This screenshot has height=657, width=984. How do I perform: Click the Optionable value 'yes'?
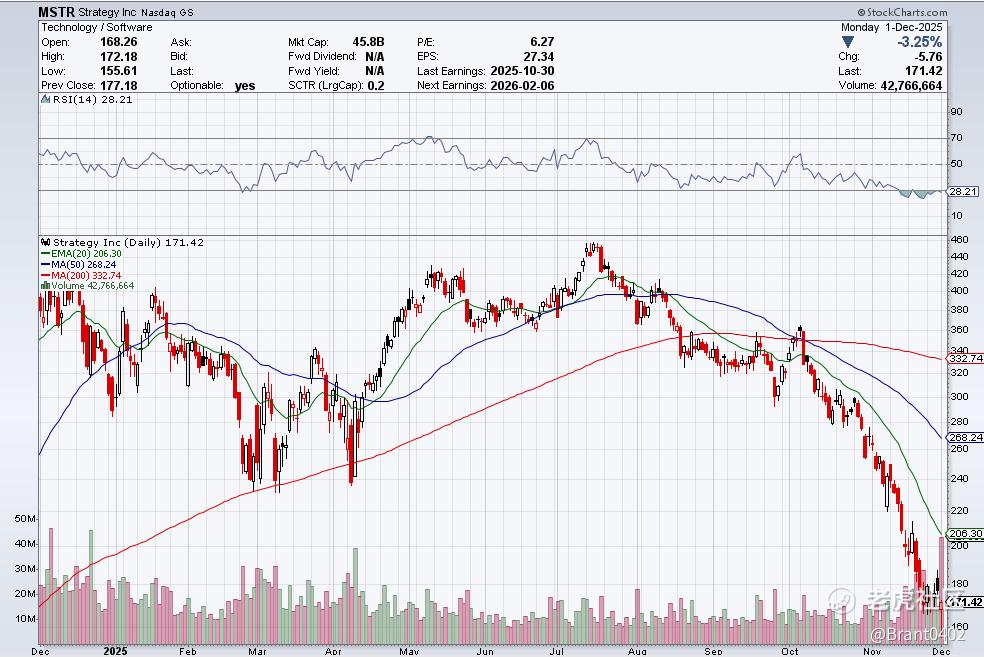click(245, 86)
